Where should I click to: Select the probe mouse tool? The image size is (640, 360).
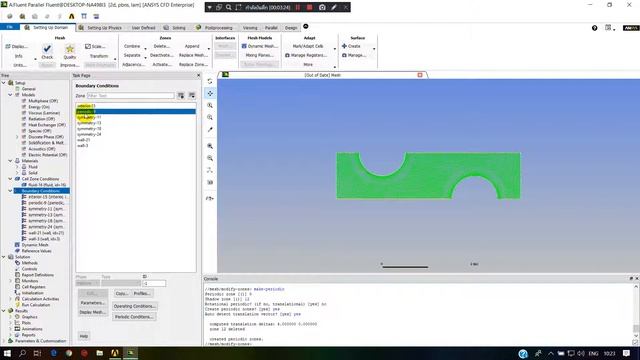(210, 129)
